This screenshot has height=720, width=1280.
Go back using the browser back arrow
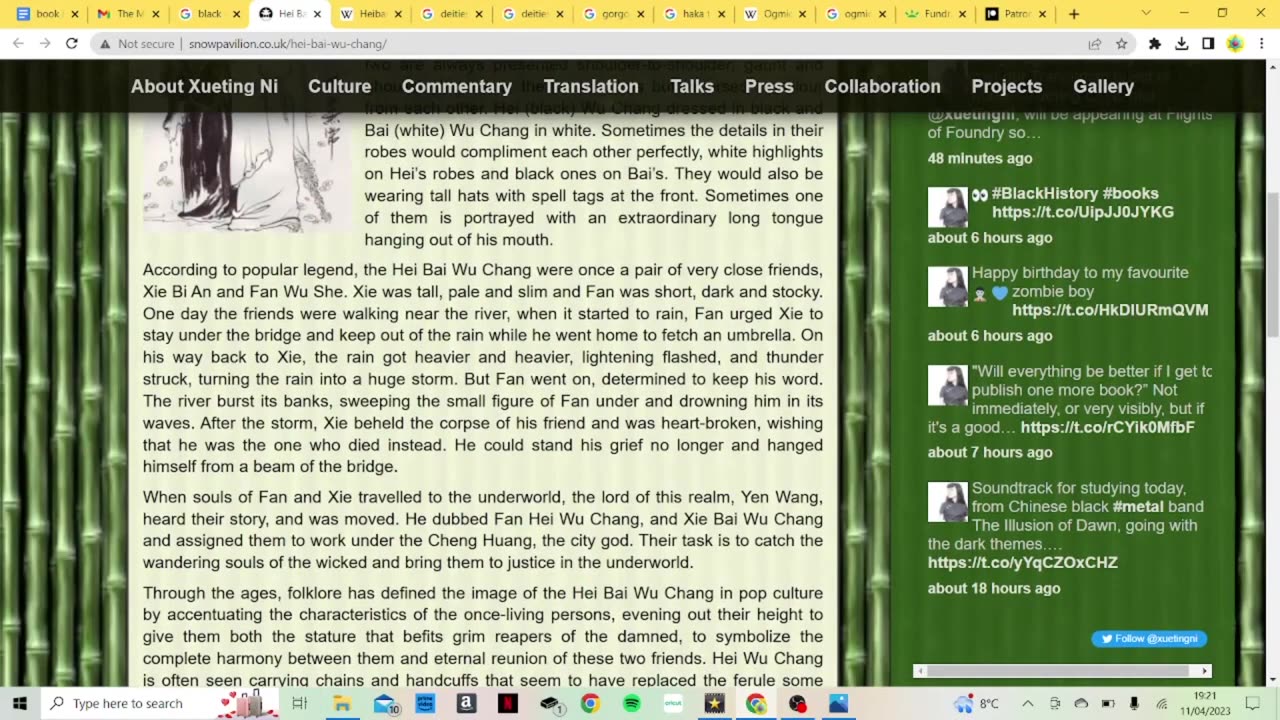18,44
